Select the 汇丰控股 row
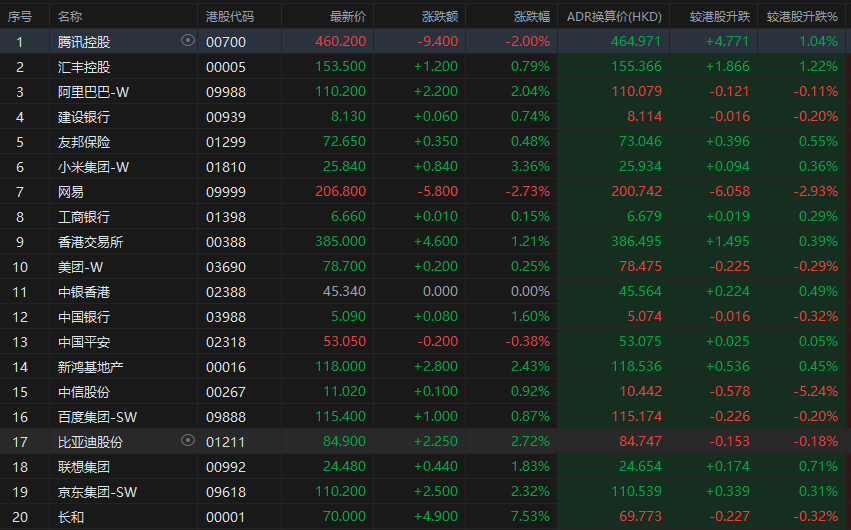 (x=426, y=66)
